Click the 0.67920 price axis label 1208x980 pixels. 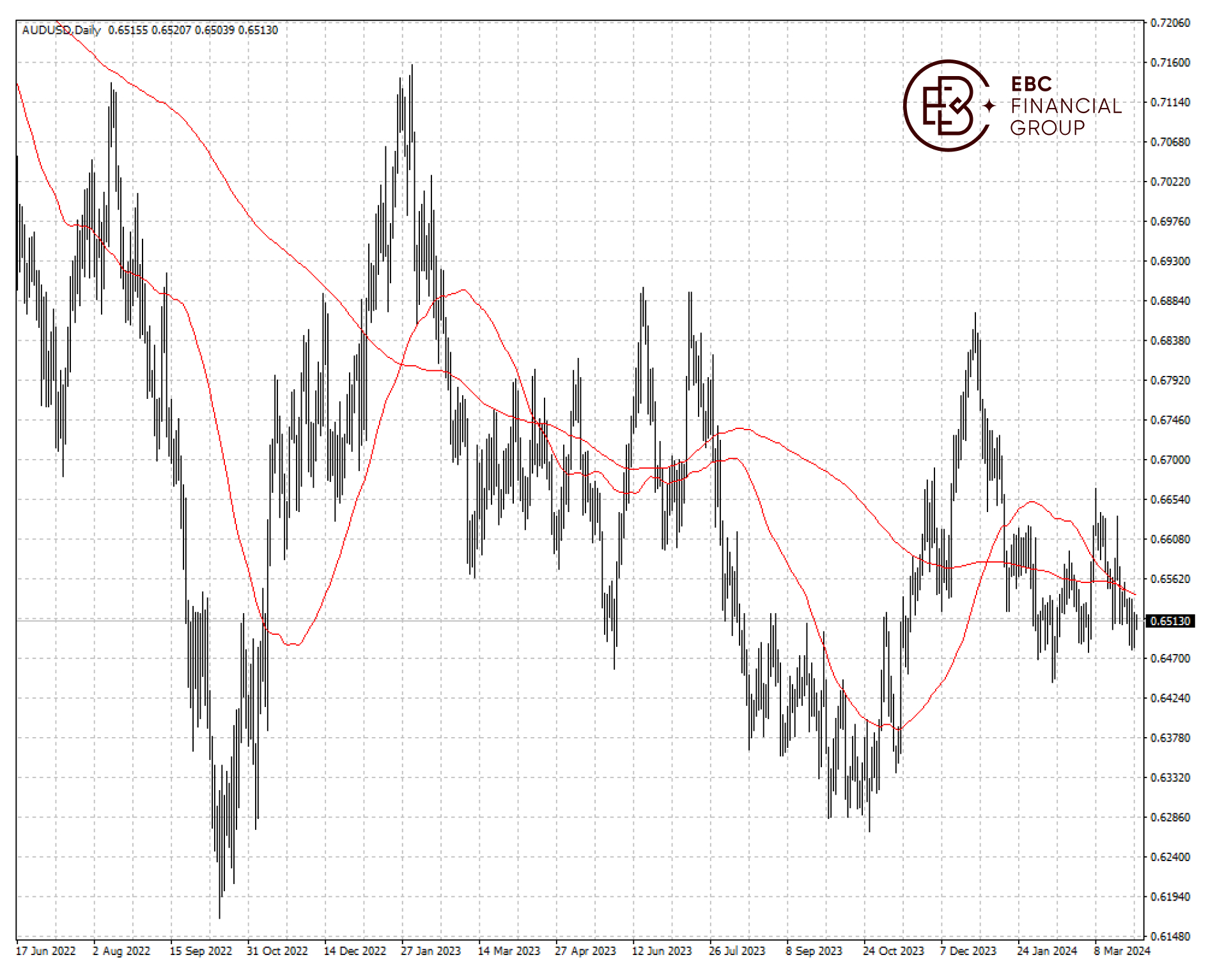click(x=1170, y=380)
